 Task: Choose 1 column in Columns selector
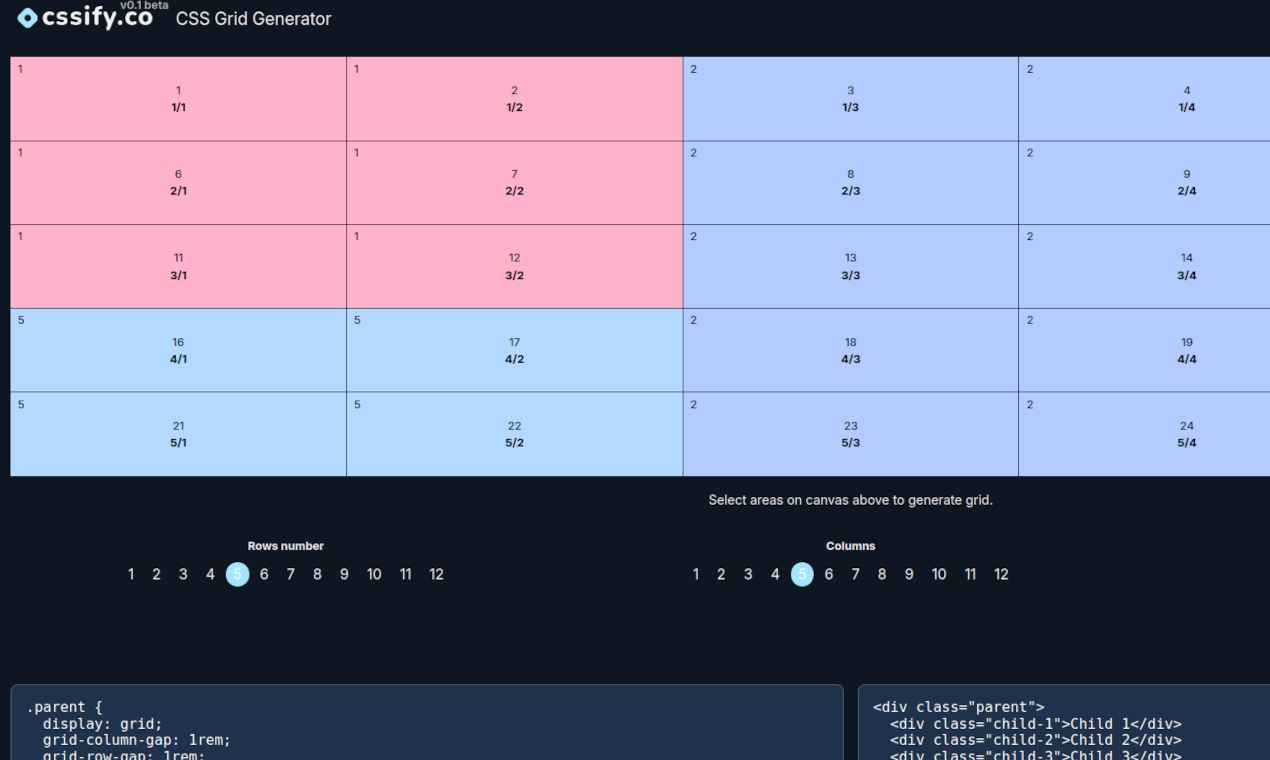click(x=695, y=574)
